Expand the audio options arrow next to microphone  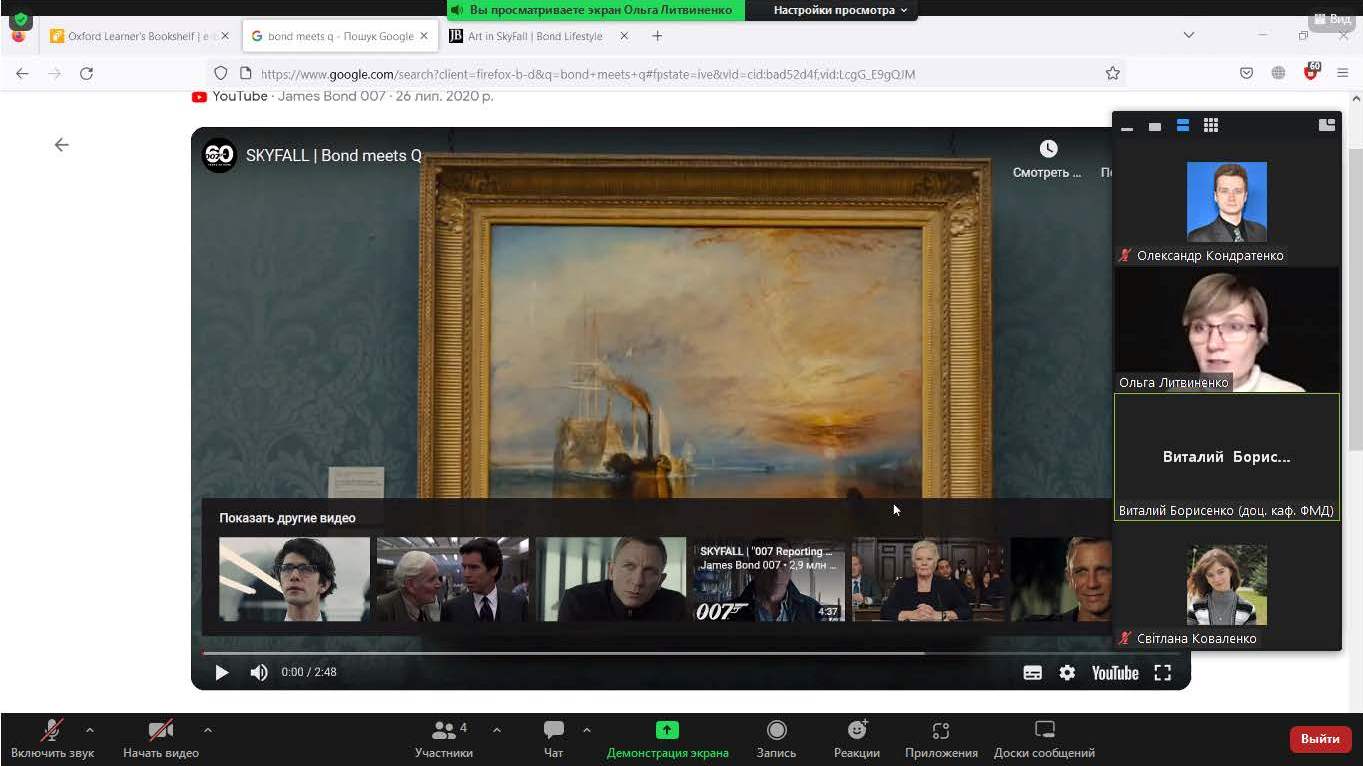90,730
